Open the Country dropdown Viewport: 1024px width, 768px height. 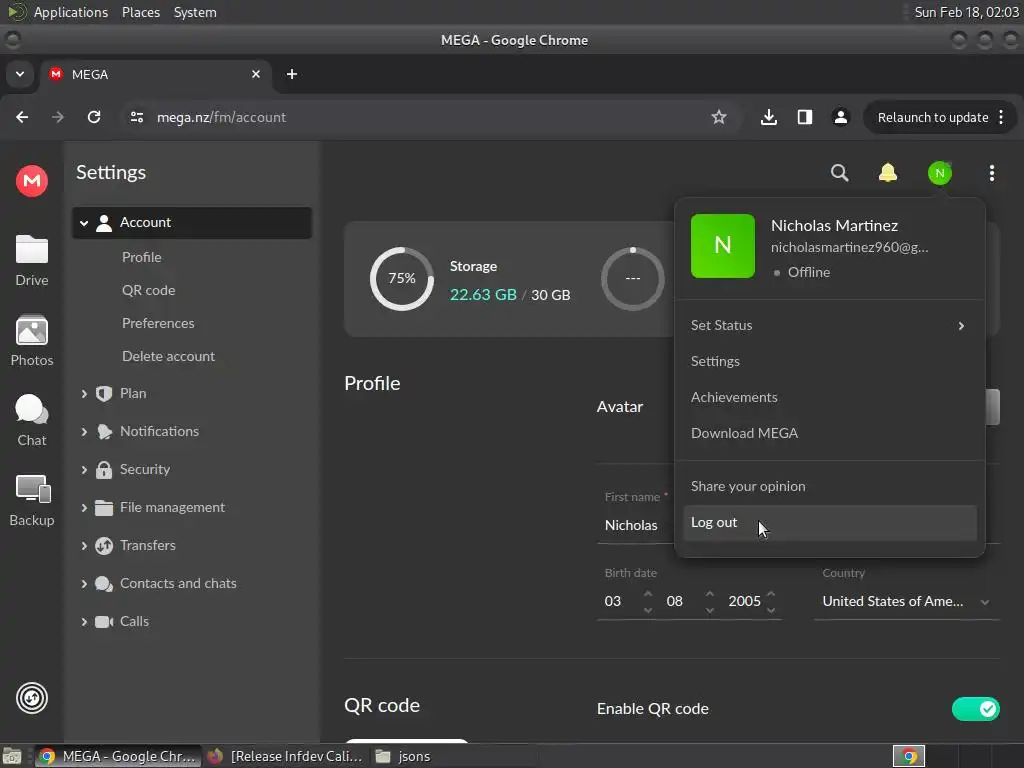click(906, 601)
